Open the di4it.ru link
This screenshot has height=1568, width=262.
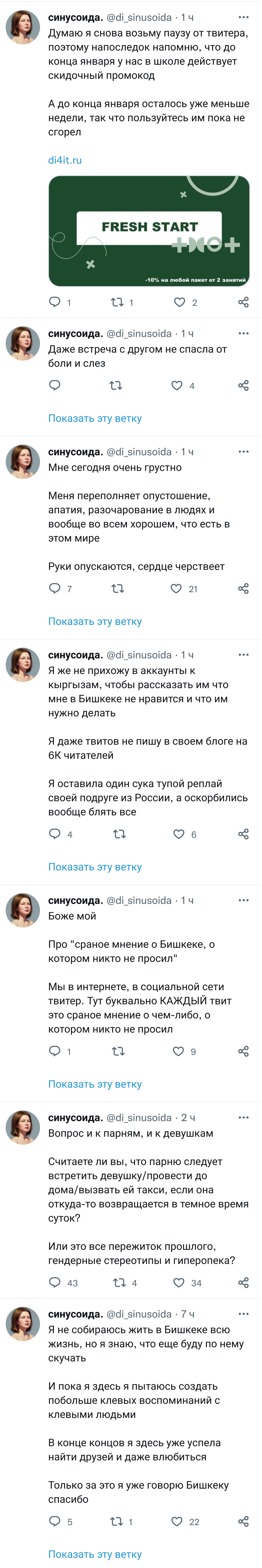[65, 160]
